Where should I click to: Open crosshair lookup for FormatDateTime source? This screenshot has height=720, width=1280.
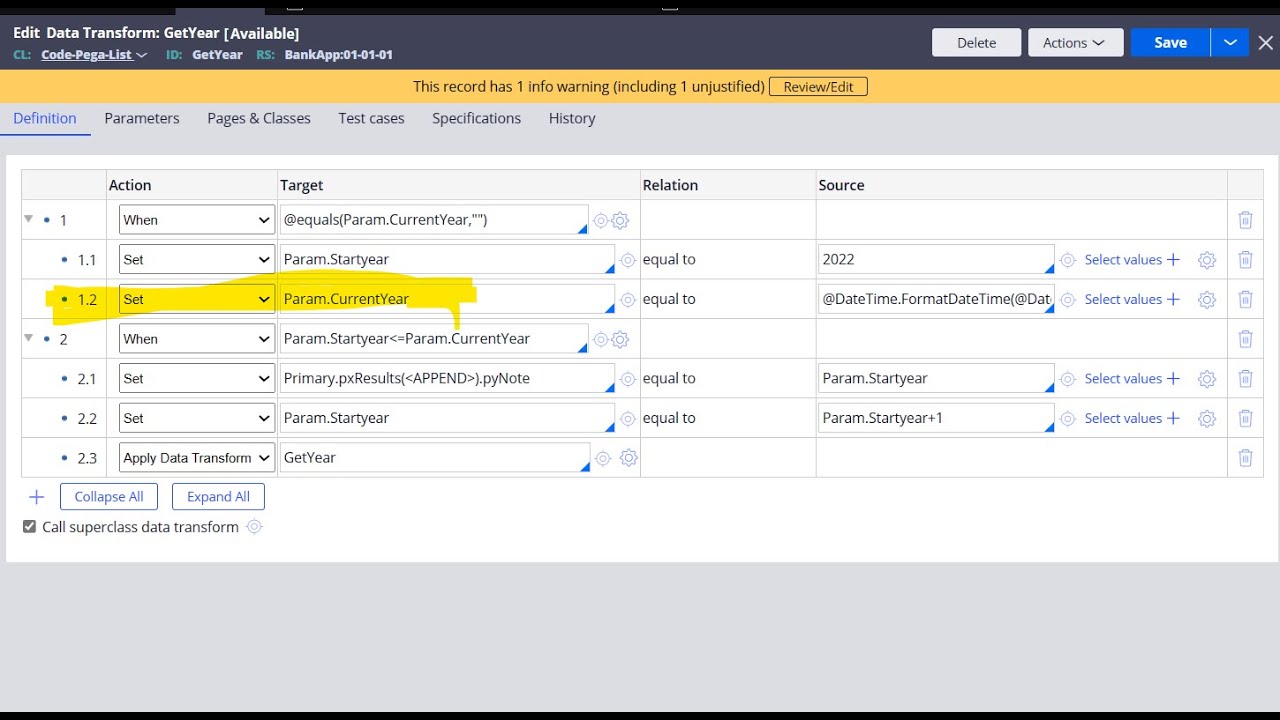pos(1068,299)
